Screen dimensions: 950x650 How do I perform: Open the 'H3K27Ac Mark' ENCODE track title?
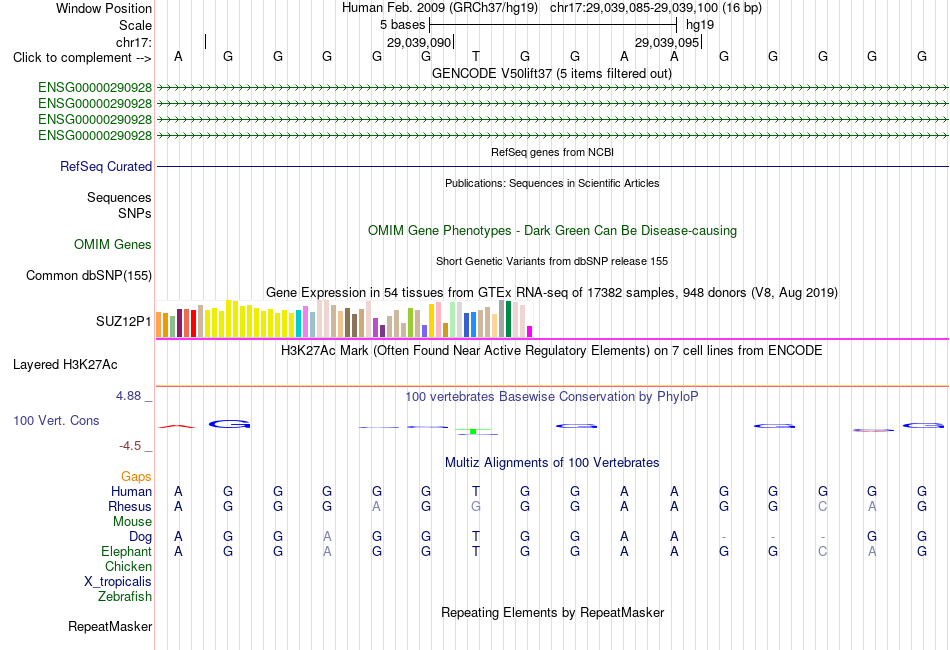click(x=551, y=351)
